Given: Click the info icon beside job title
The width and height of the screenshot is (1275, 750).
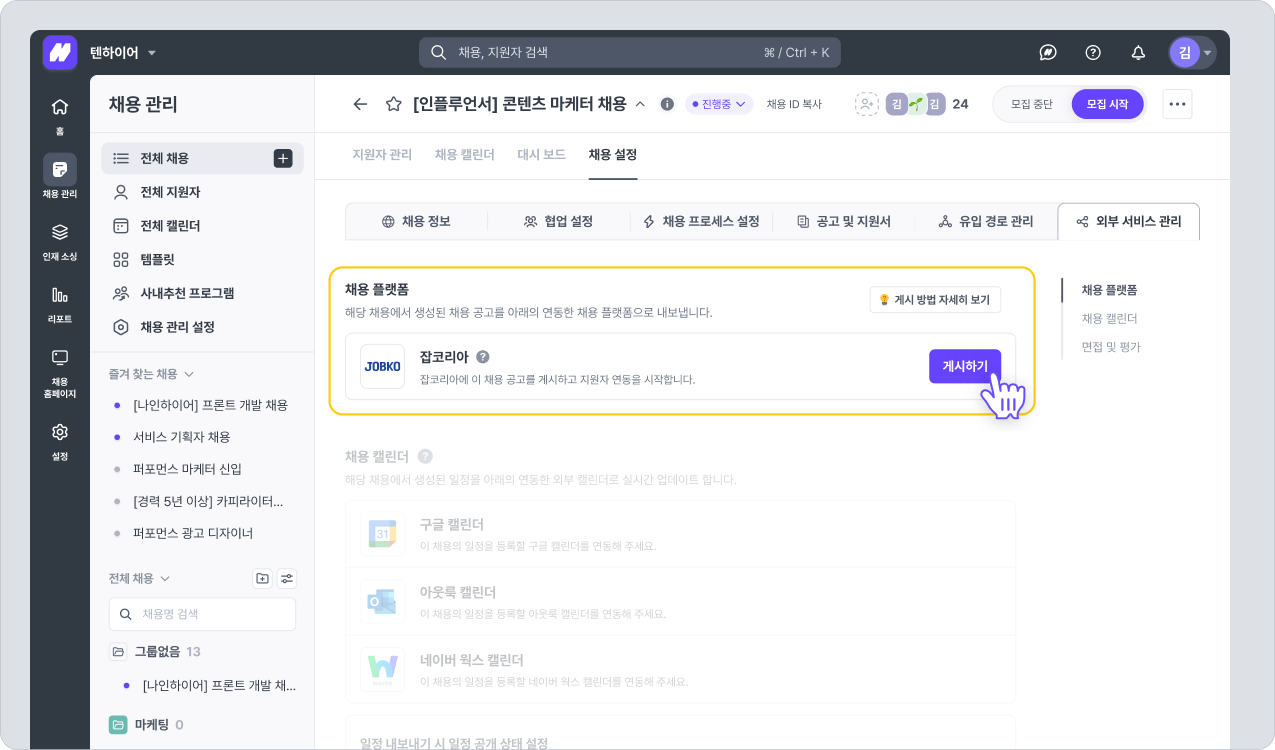Looking at the screenshot, I should click(x=667, y=104).
